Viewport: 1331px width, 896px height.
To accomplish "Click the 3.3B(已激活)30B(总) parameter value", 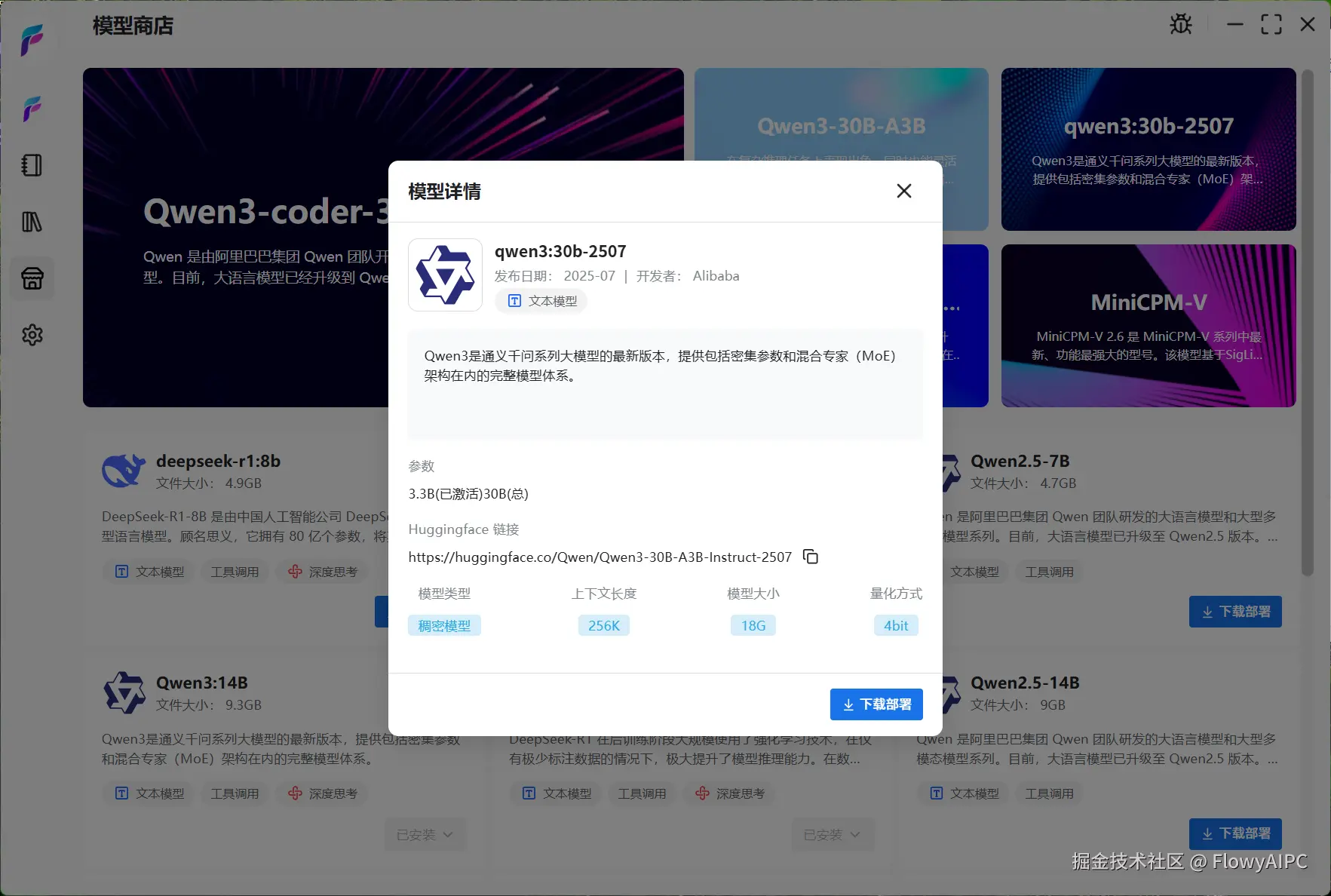I will [468, 494].
